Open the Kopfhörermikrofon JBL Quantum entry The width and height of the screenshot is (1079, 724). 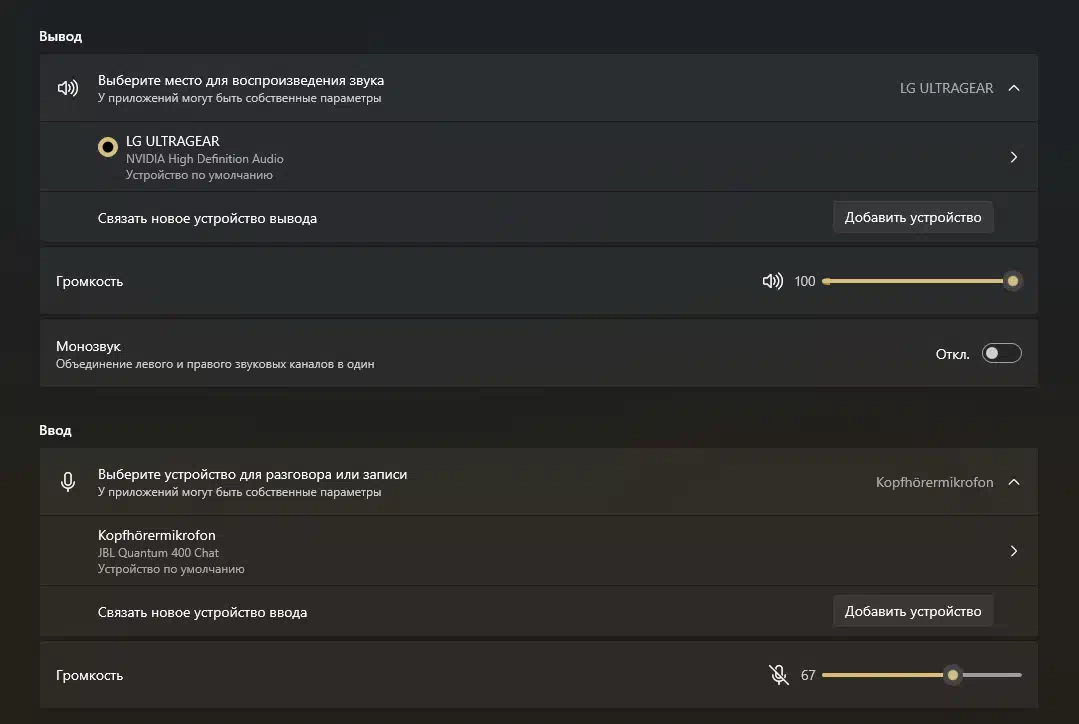point(538,551)
